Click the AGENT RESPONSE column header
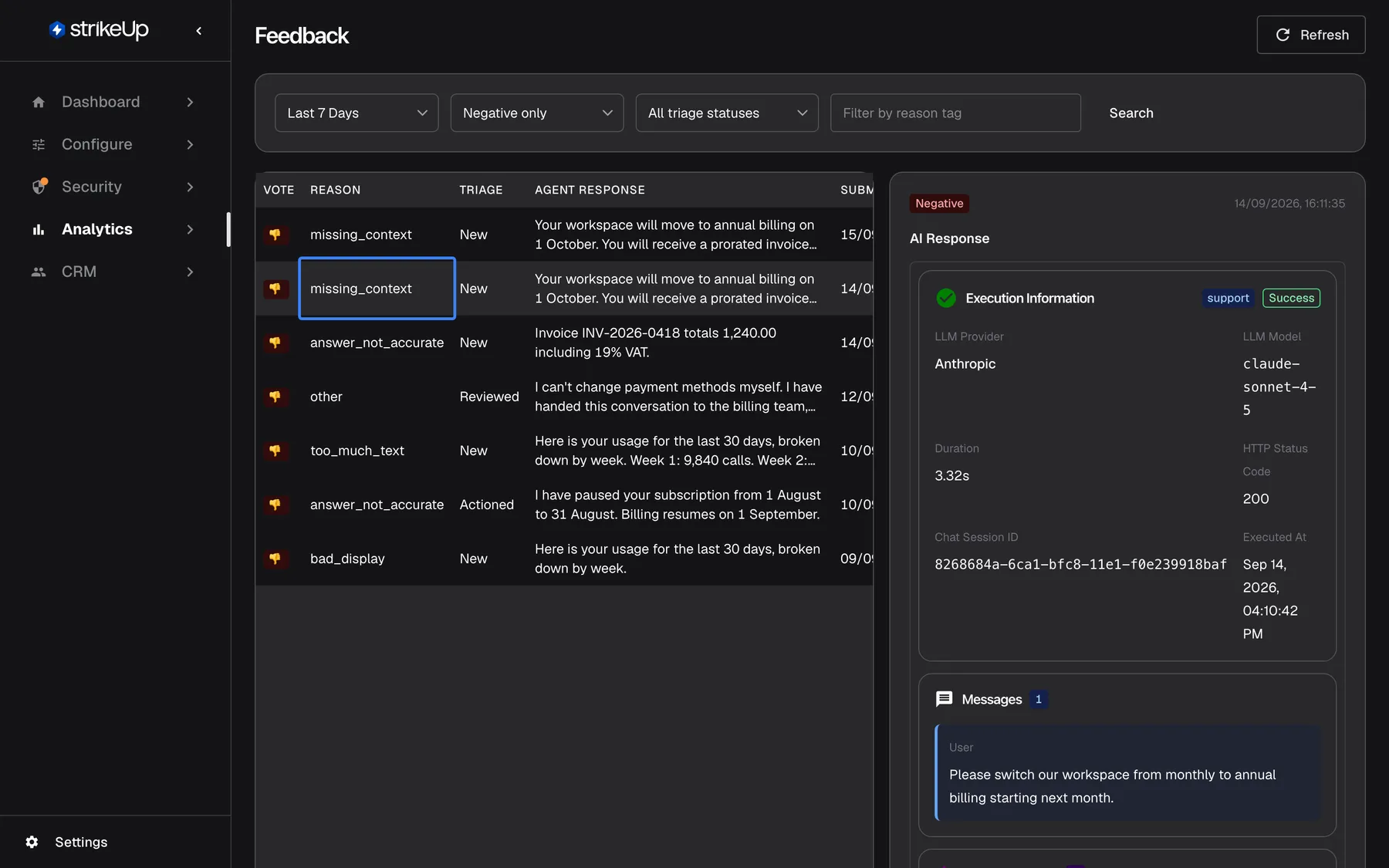The height and width of the screenshot is (868, 1389). click(590, 190)
